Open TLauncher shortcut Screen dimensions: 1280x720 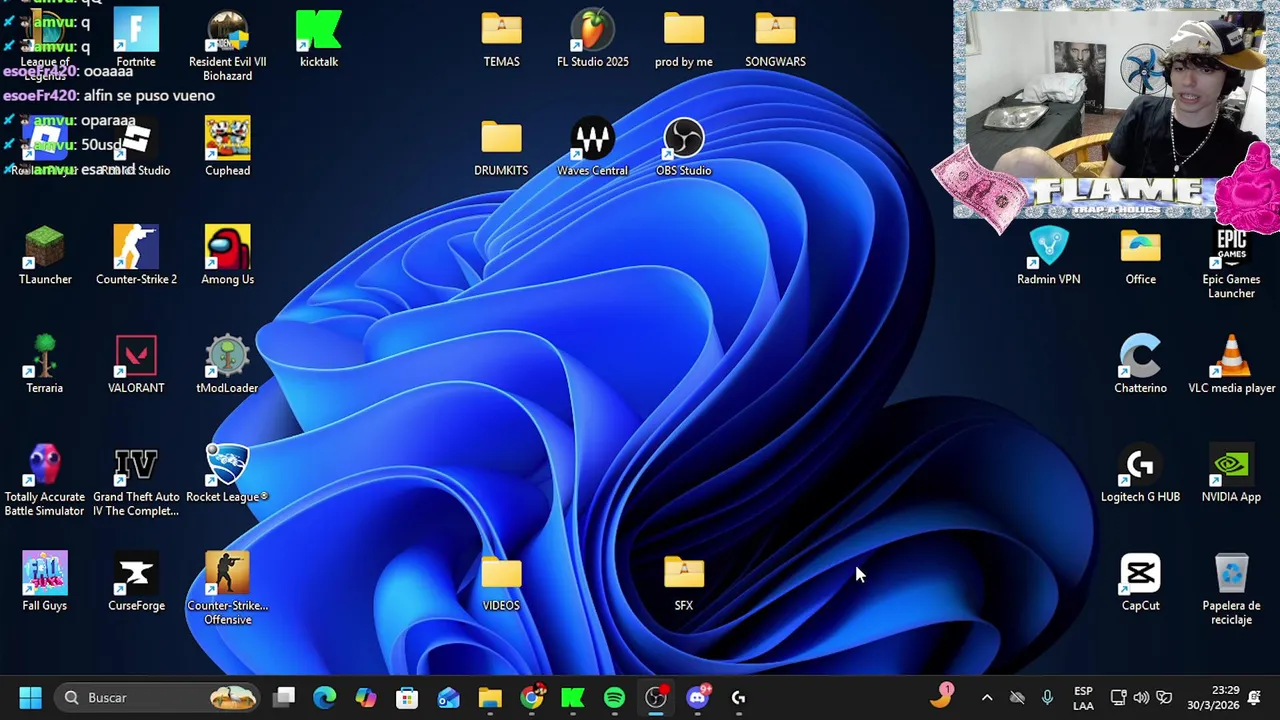pos(45,255)
